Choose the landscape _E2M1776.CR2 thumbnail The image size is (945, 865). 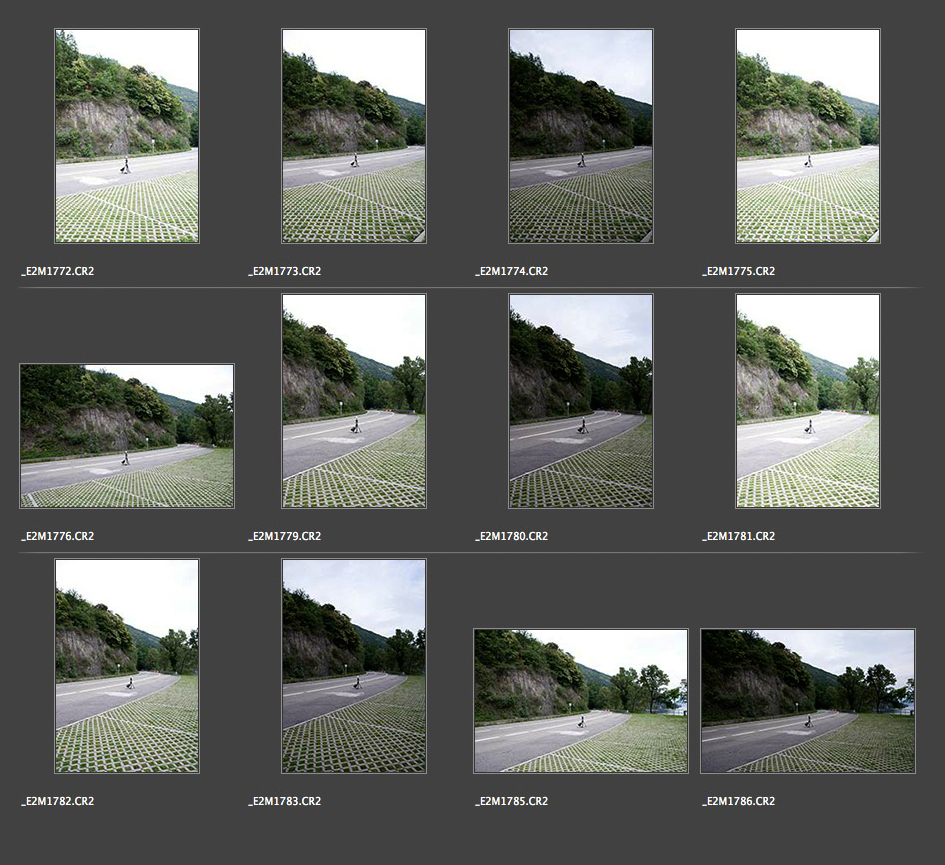(127, 436)
